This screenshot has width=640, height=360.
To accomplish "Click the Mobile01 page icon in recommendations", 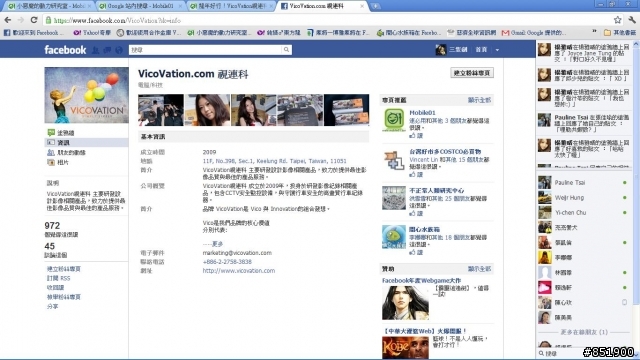I will pyautogui.click(x=393, y=120).
